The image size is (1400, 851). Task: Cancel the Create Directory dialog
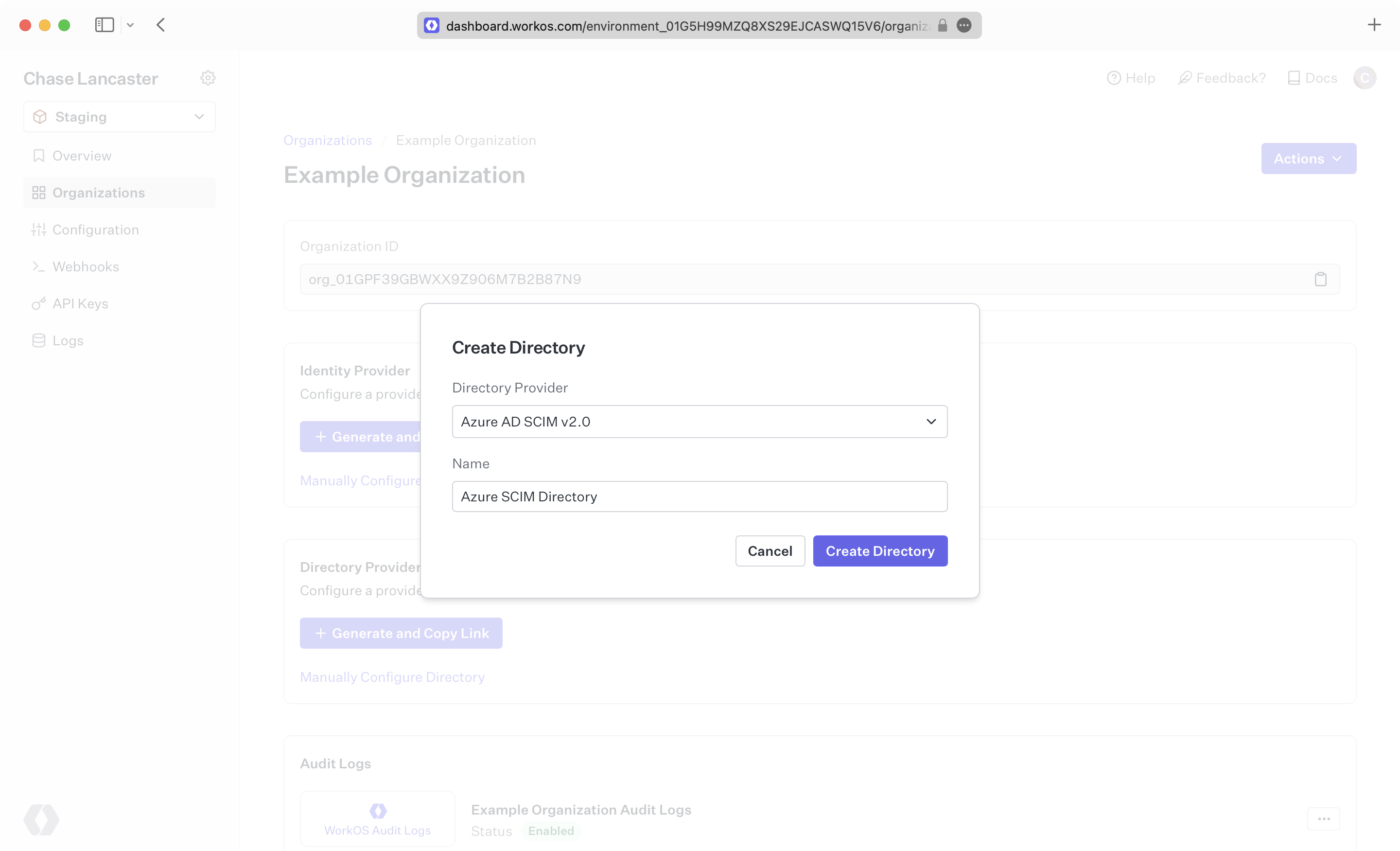coord(770,551)
